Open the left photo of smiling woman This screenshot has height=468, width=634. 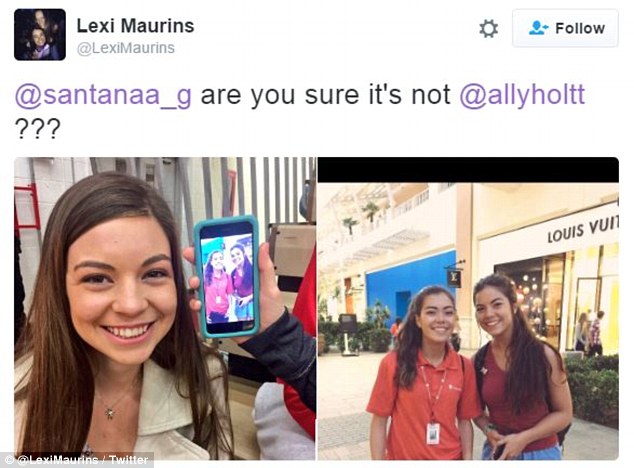(x=165, y=309)
